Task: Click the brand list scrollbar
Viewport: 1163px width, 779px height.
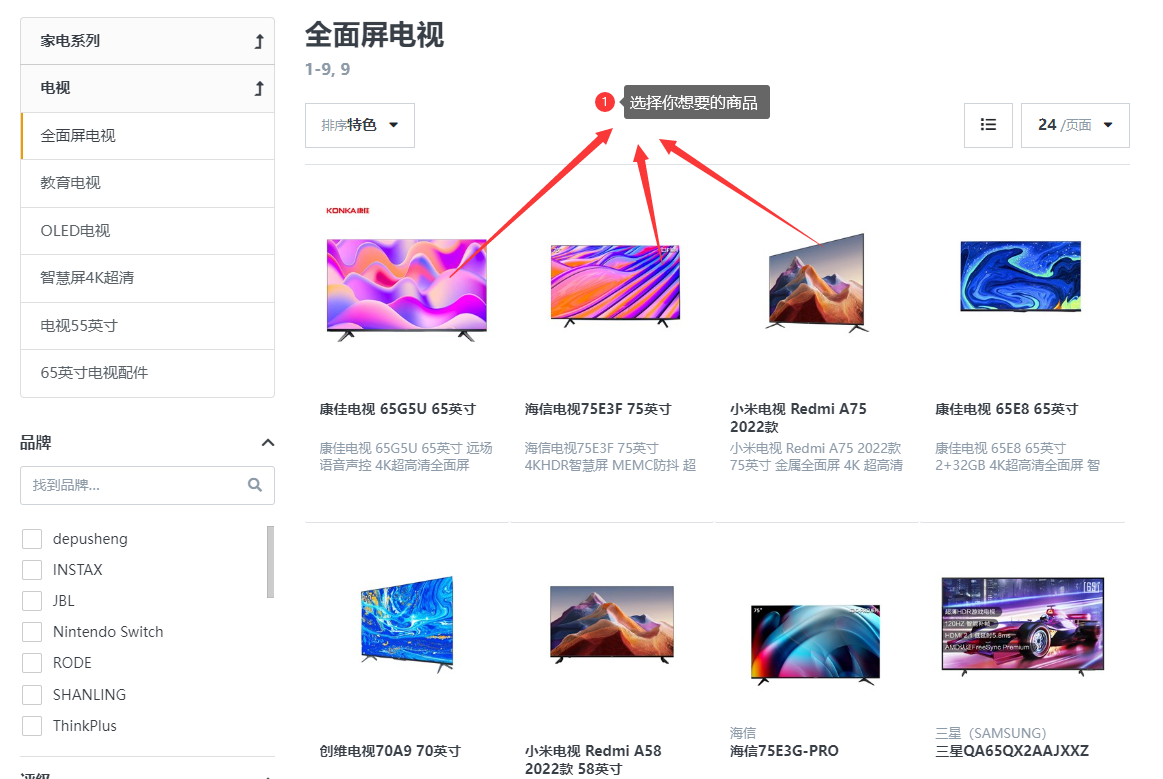Action: [x=270, y=562]
